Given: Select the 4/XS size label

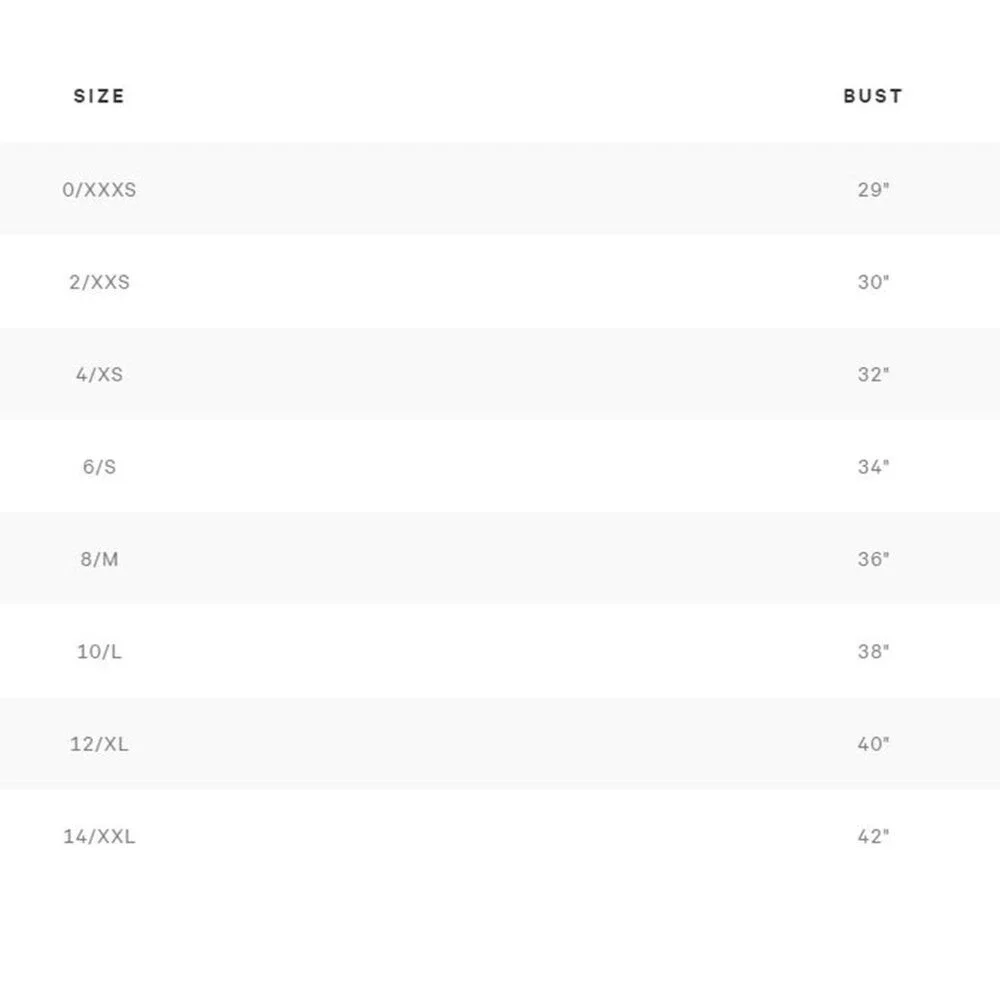Looking at the screenshot, I should point(99,374).
